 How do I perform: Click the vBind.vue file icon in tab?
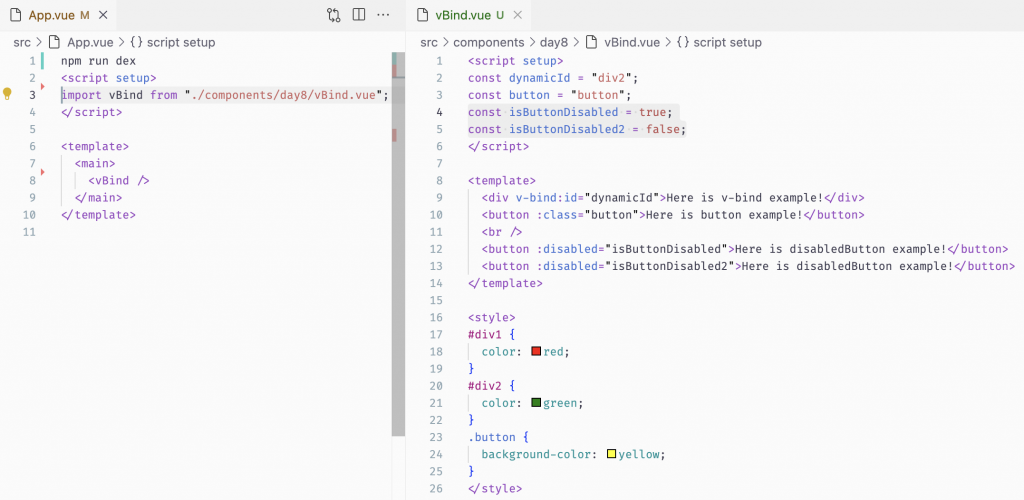point(423,15)
